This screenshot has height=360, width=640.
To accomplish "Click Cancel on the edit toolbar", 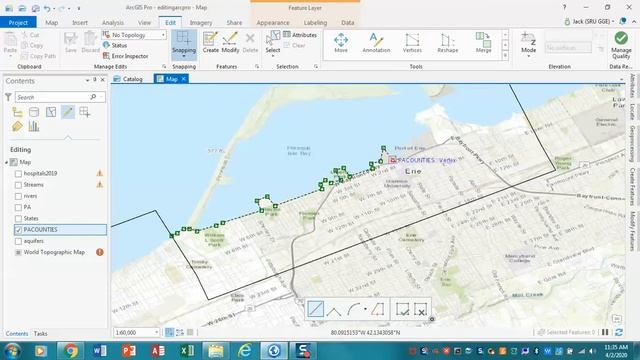I will 421,309.
